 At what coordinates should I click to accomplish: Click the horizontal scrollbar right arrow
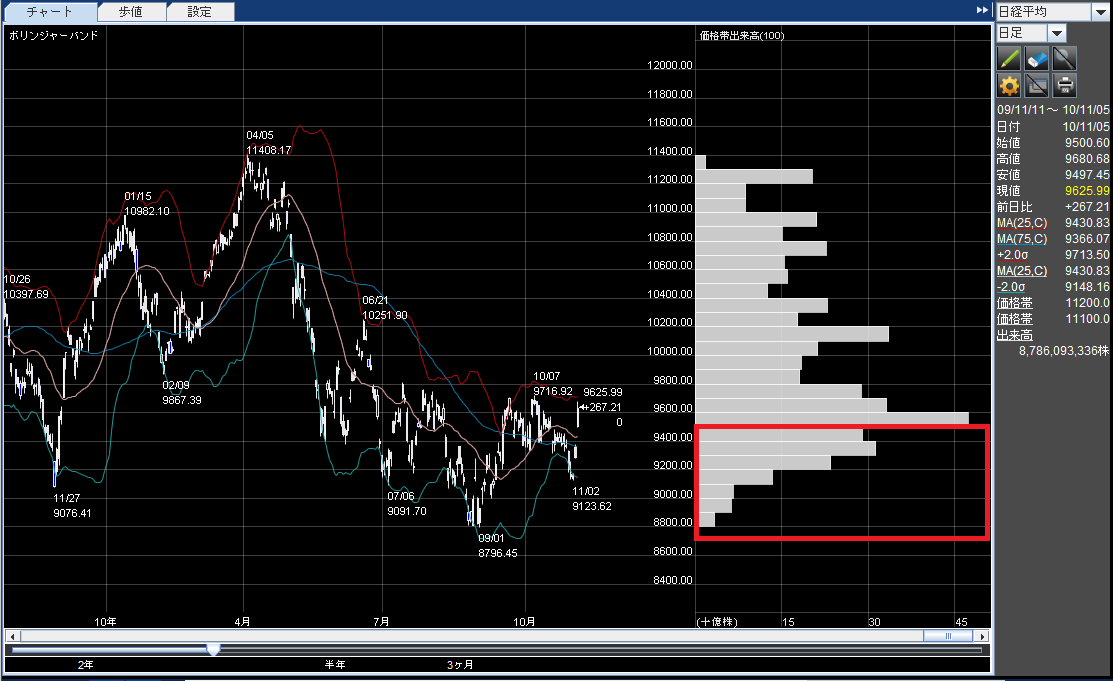(984, 636)
